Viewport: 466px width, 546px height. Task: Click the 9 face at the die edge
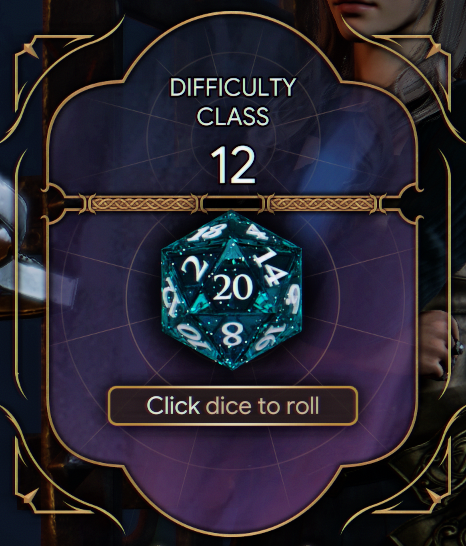click(x=293, y=298)
